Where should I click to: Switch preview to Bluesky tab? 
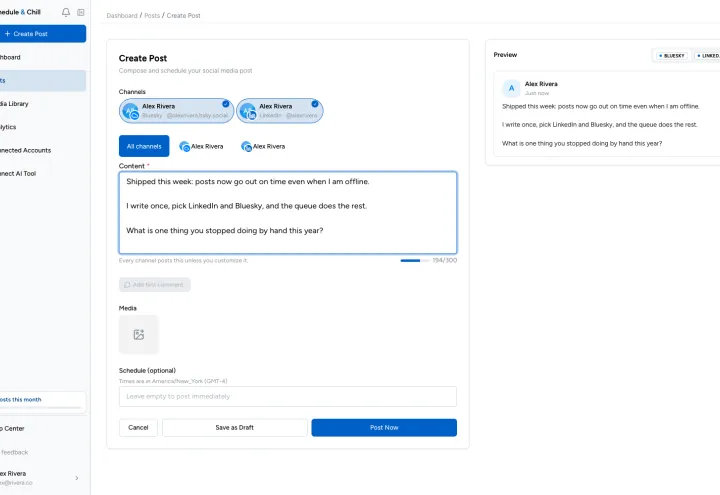point(671,56)
